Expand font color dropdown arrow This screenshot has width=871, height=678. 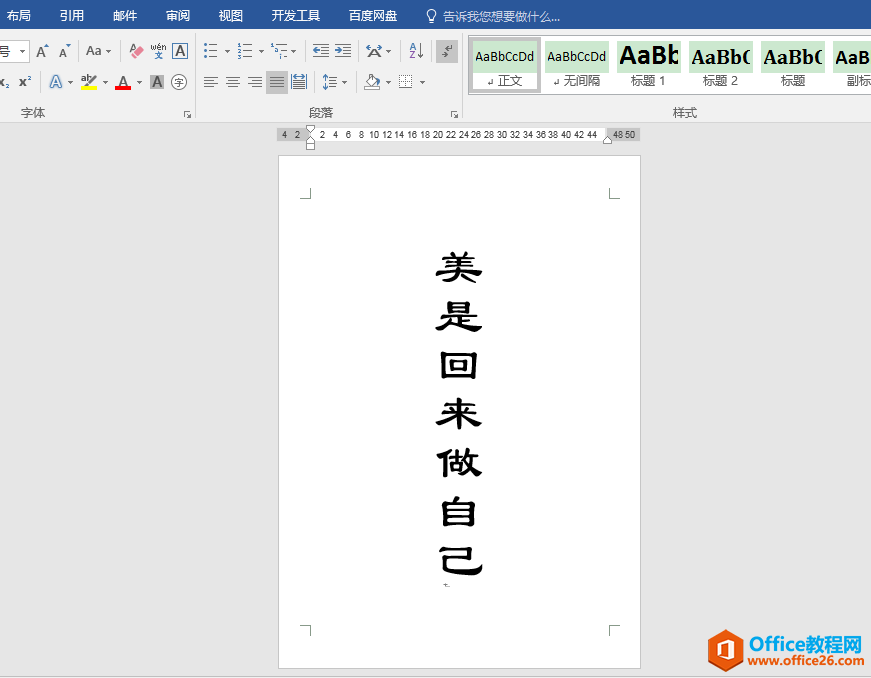(139, 82)
